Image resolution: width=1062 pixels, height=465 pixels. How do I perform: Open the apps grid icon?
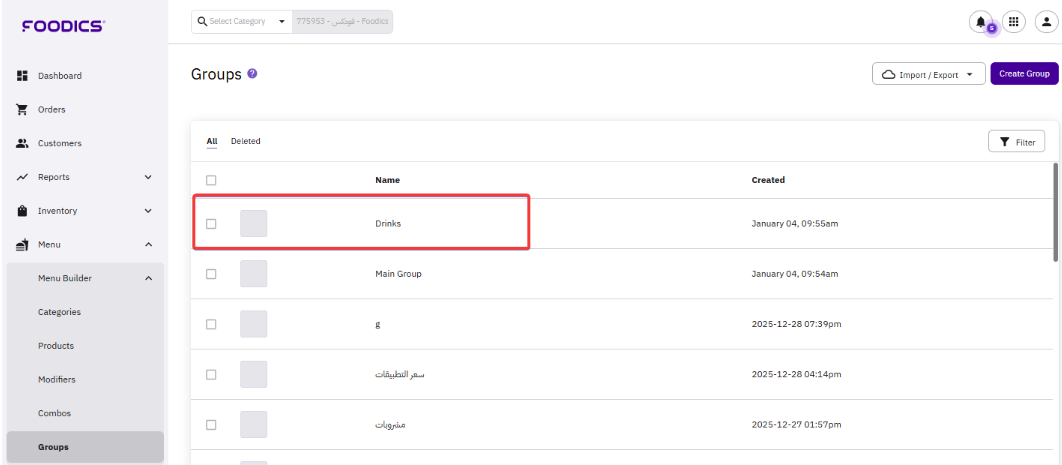(x=1013, y=22)
